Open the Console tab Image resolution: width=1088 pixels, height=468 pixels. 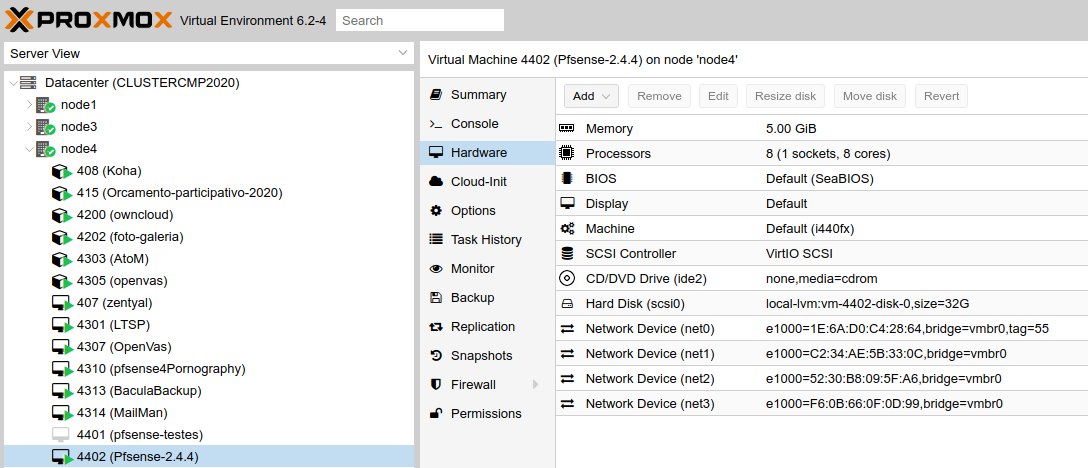click(x=487, y=124)
